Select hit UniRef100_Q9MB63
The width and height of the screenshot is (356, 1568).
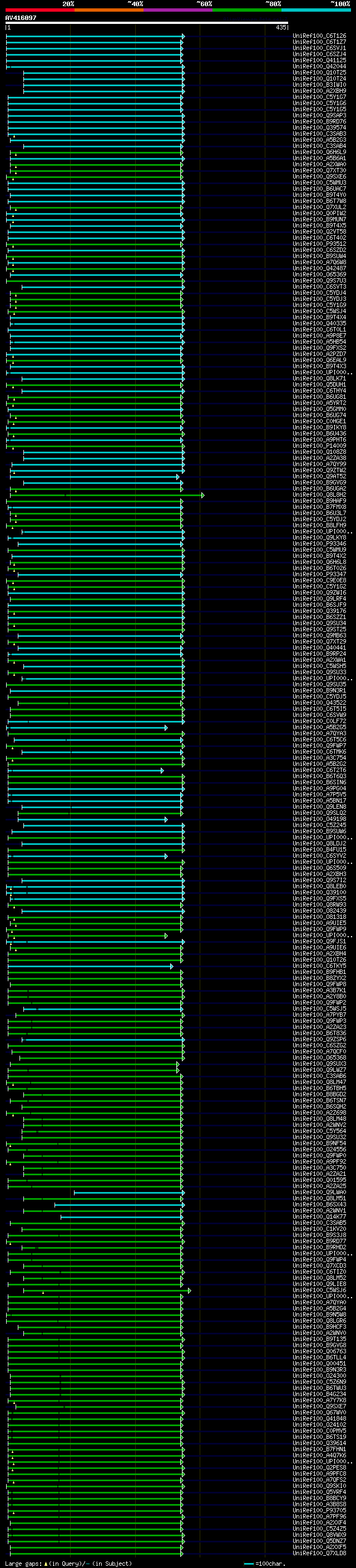pos(319,635)
